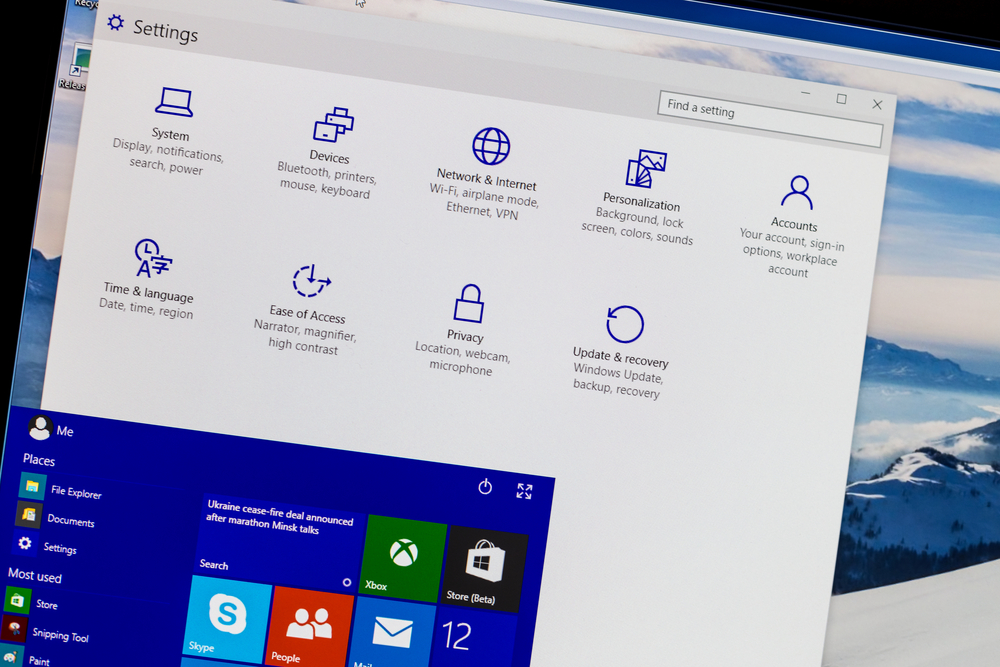This screenshot has width=1000, height=667.
Task: Expand Start menu to full screen
Action: (524, 491)
